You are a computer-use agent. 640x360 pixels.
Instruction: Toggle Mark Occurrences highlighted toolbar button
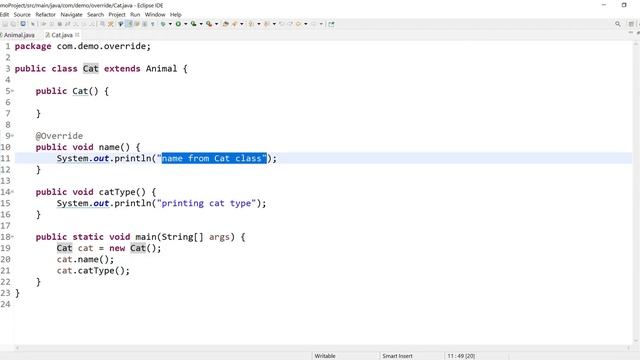click(x=129, y=24)
